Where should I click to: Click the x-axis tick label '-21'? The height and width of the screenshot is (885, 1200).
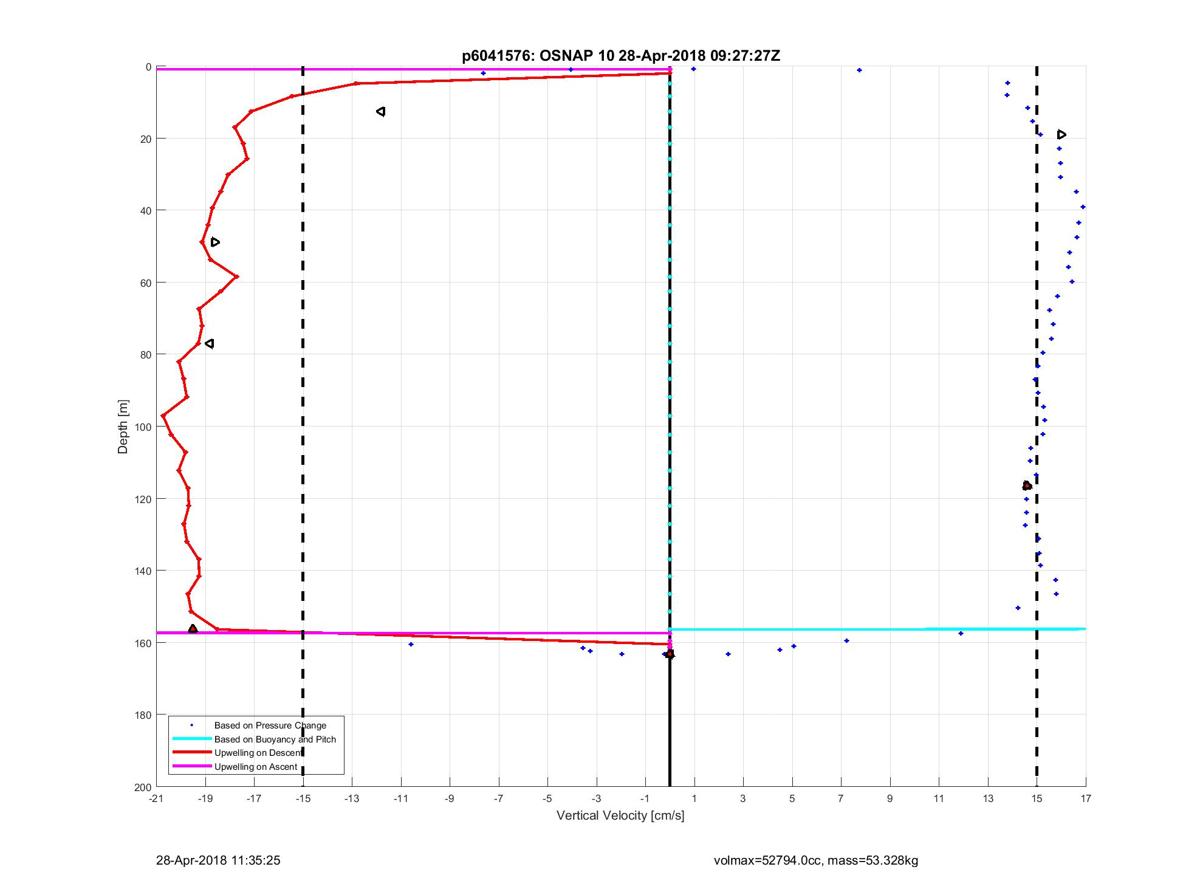click(x=156, y=799)
